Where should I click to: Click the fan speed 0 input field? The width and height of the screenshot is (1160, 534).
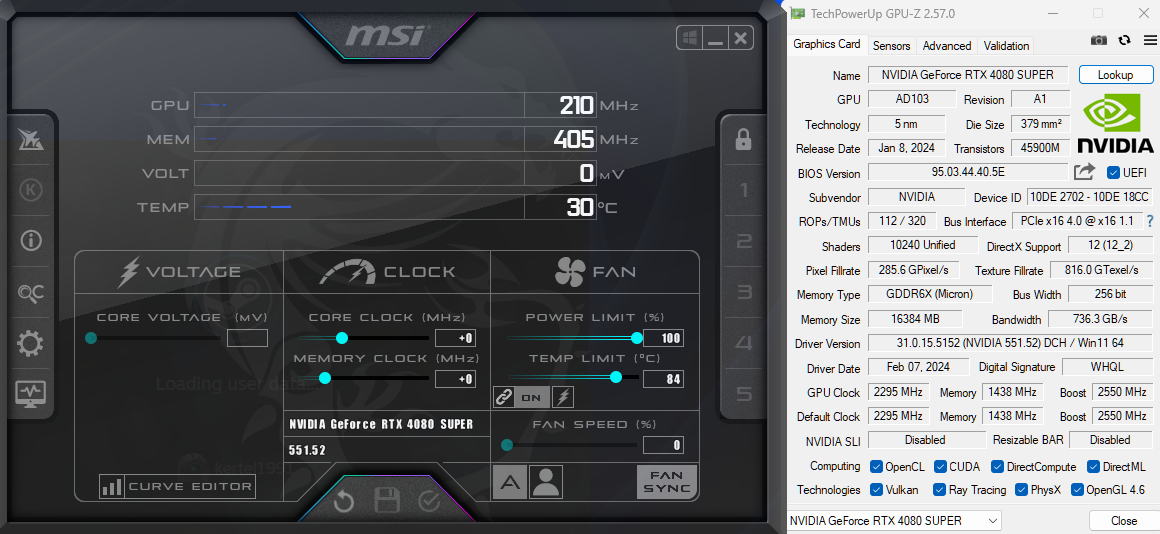tap(663, 445)
